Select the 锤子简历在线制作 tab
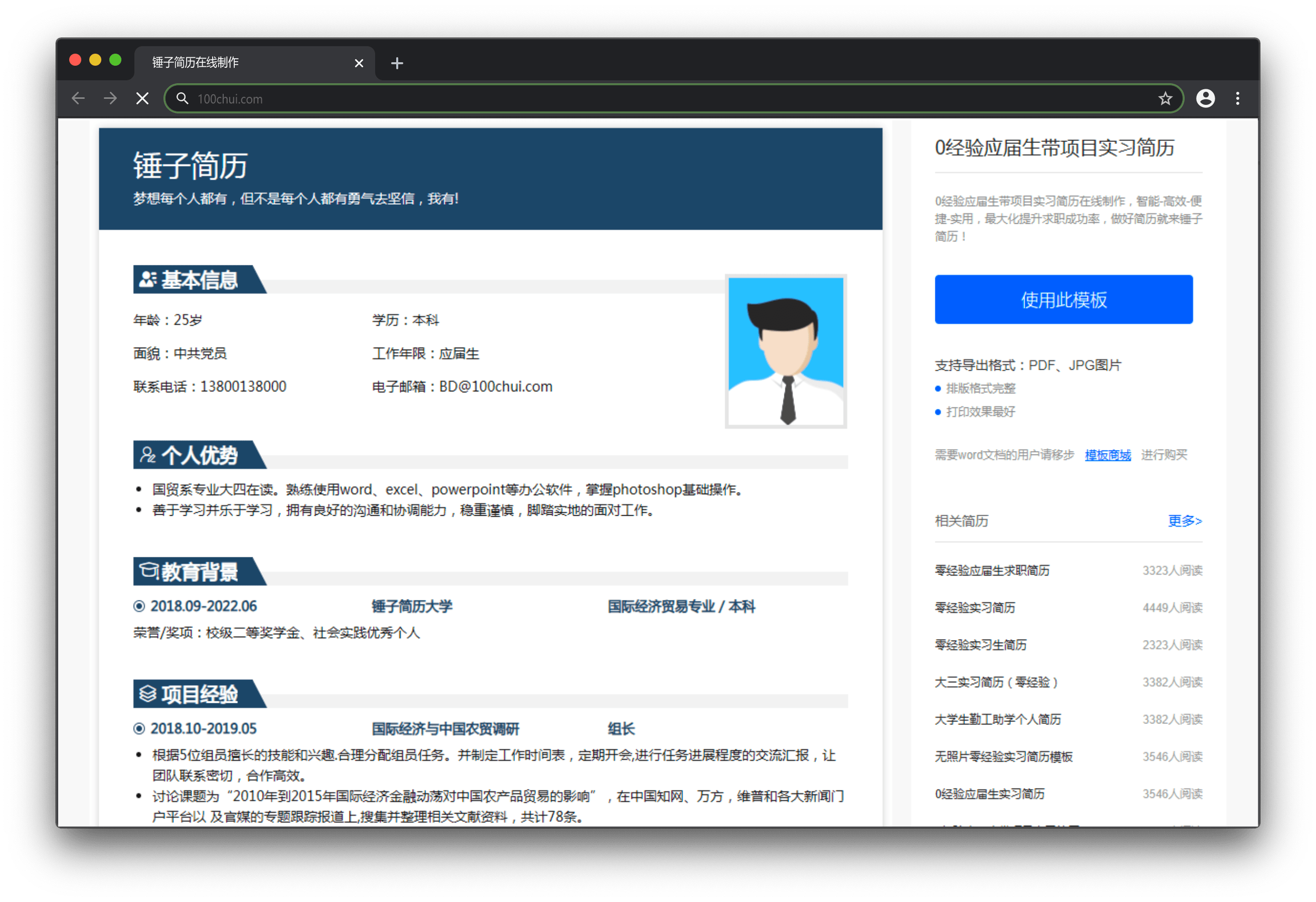Image resolution: width=1316 pixels, height=902 pixels. (255, 62)
